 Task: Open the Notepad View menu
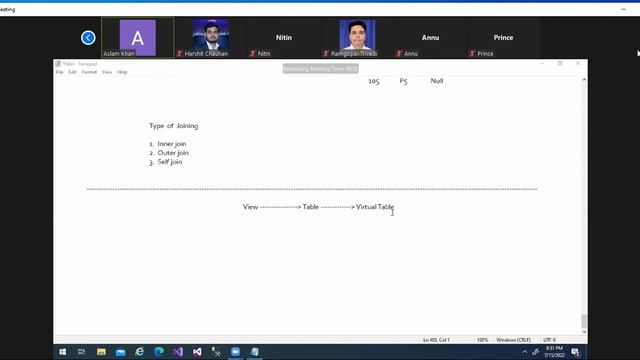pos(107,72)
